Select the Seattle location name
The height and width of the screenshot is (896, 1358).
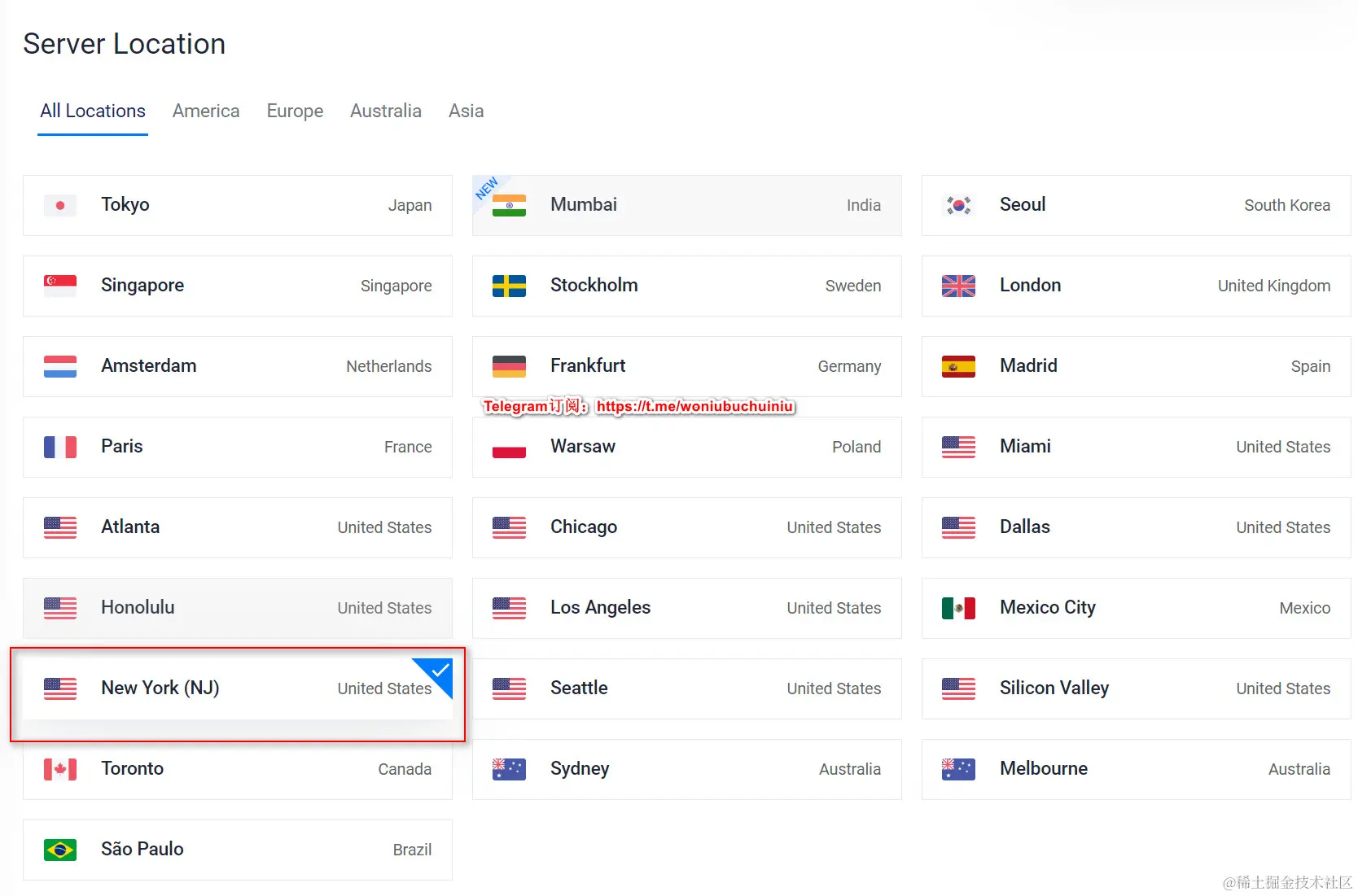[x=579, y=688]
